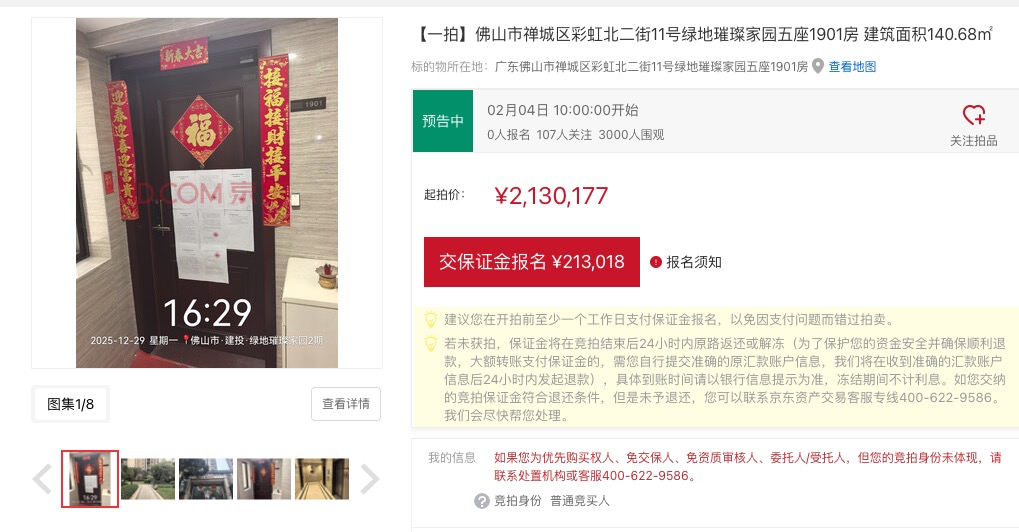
Task: Open 报名须知 registration notice
Action: click(x=693, y=262)
